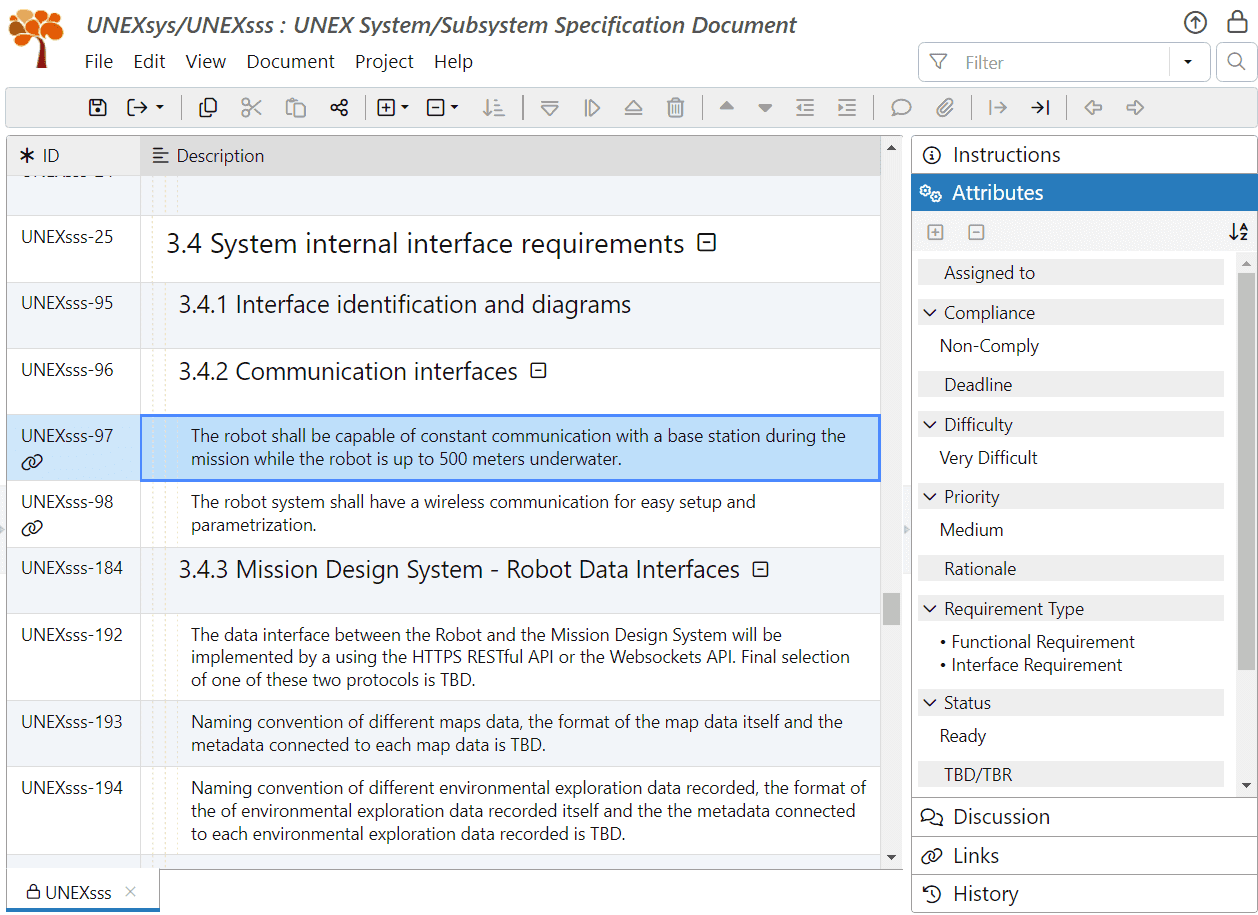Screen dimensions: 1258x915
Task: Click the Search magnifier button
Action: 1236,62
